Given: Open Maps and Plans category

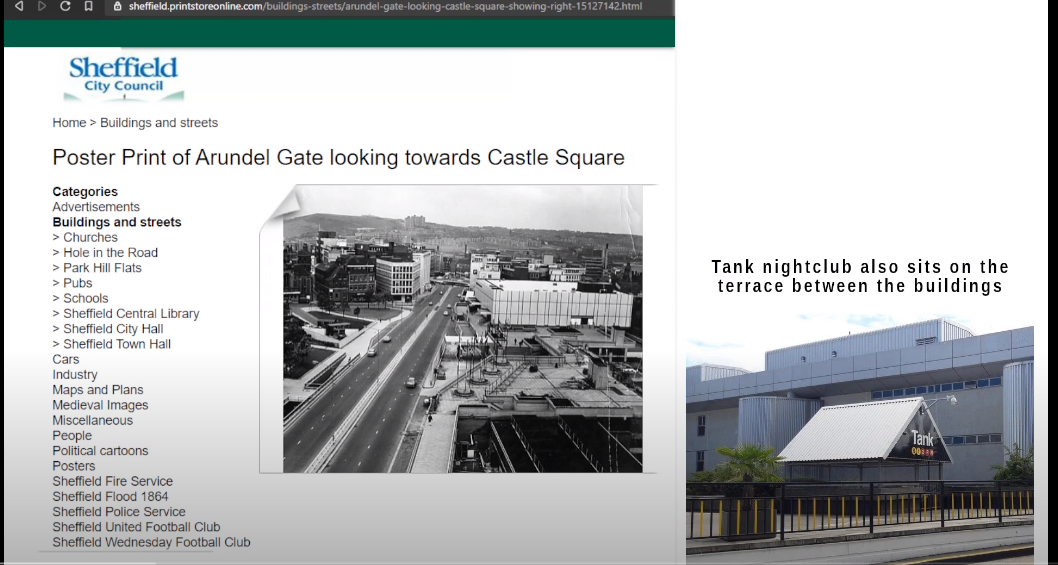Looking at the screenshot, I should 98,390.
